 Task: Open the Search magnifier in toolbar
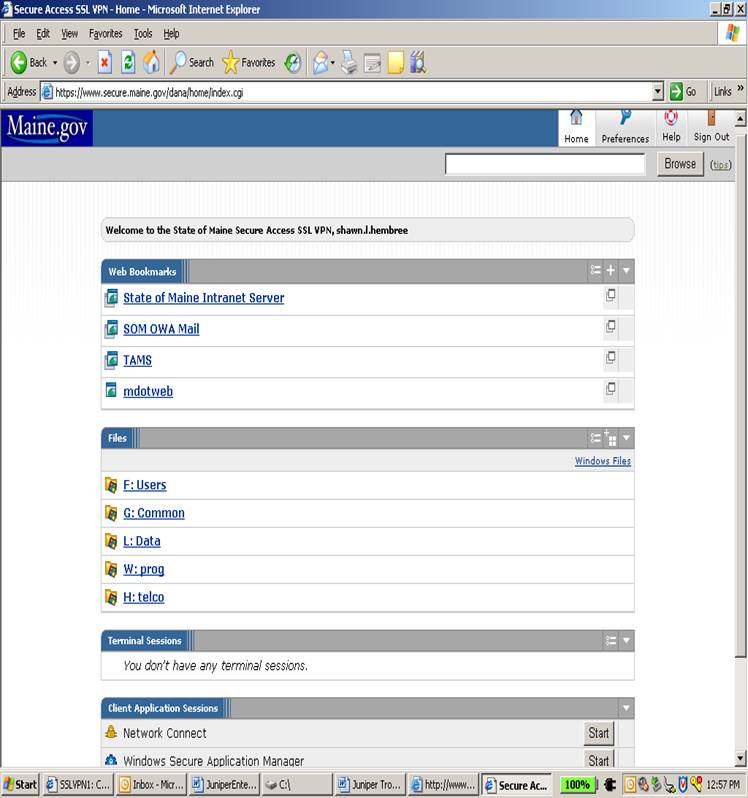tap(192, 63)
